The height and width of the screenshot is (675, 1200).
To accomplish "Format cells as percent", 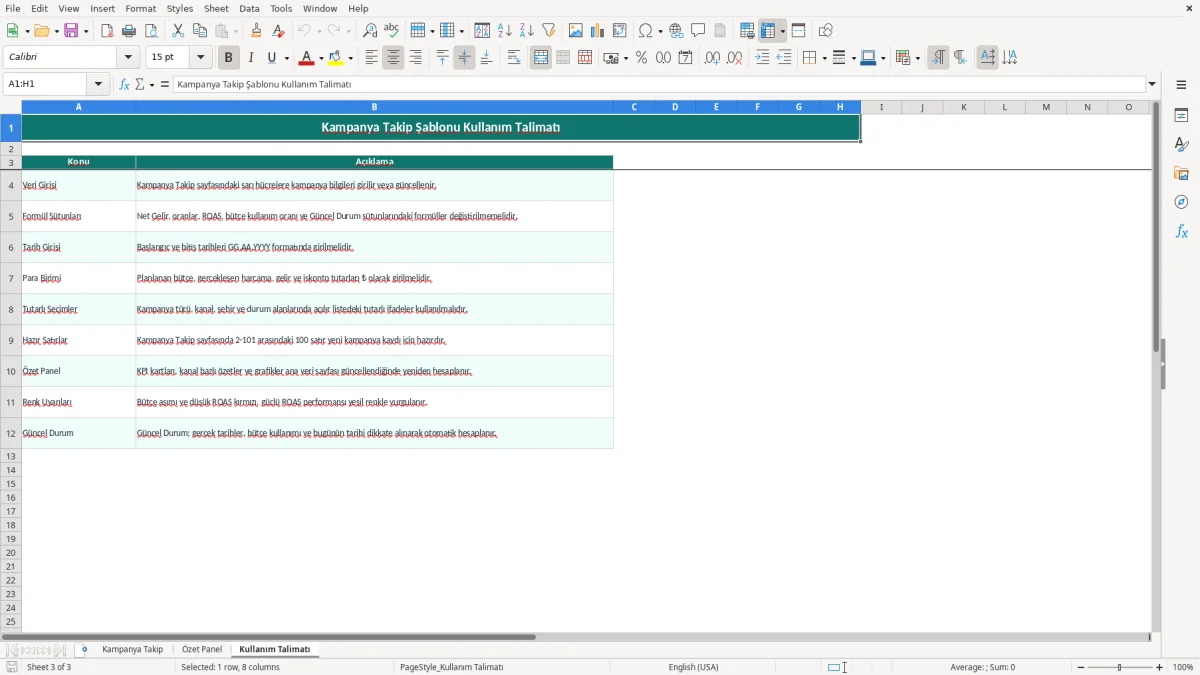I will tap(641, 58).
